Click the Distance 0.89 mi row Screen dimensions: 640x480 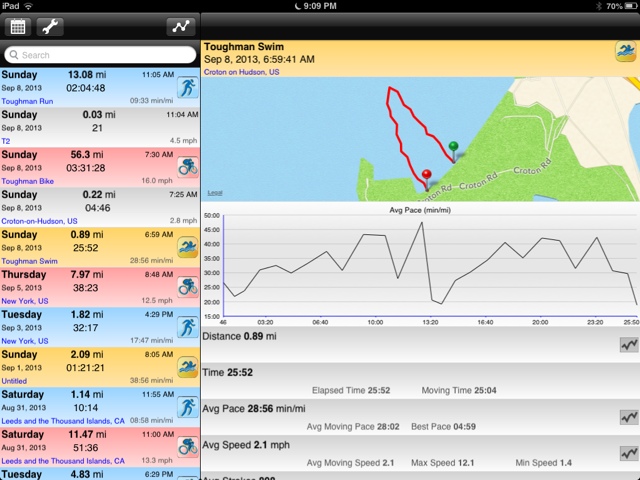click(x=420, y=344)
